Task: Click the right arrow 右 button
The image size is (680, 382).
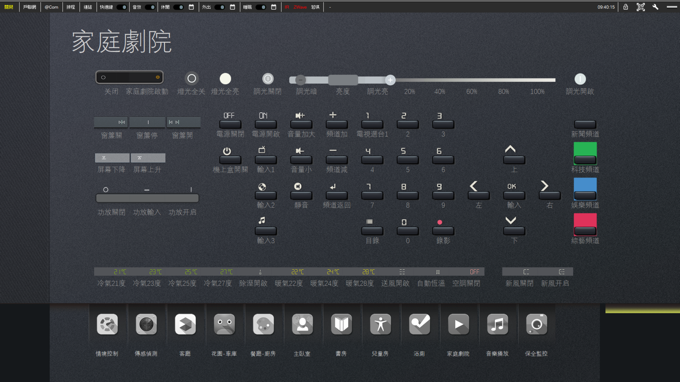Action: tap(549, 196)
